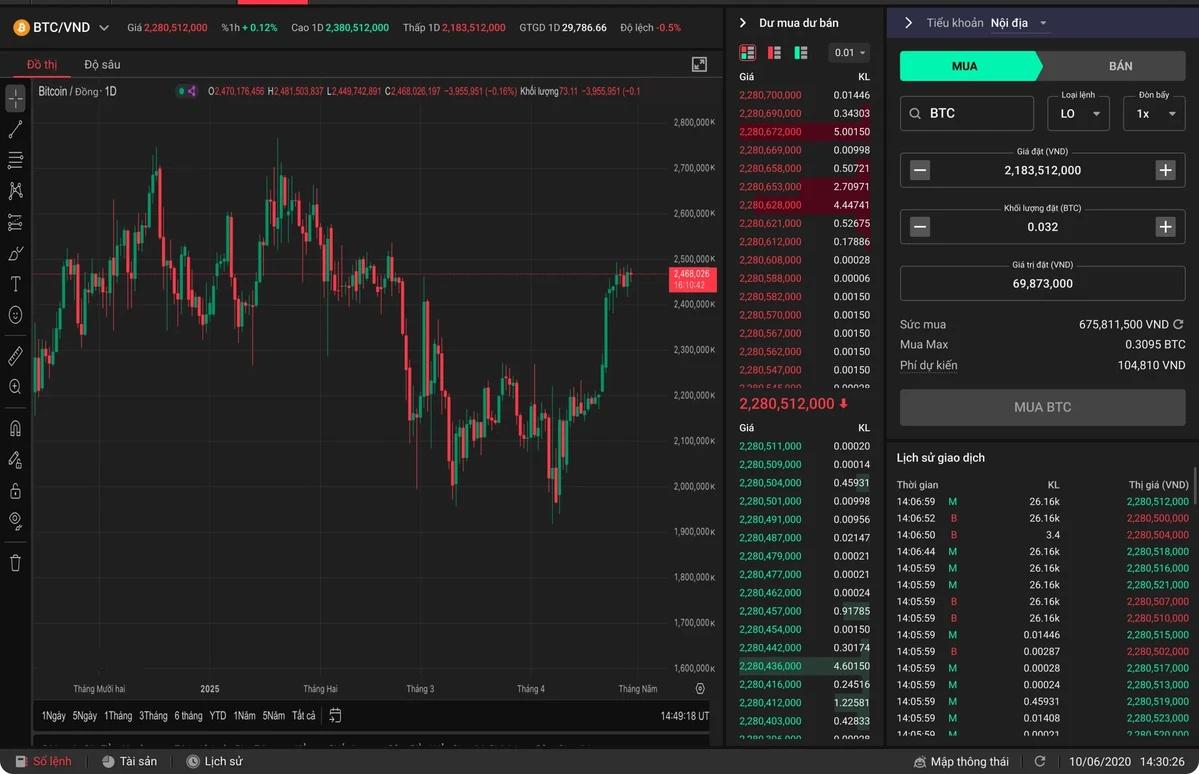Increase the Giá đặt price with plus
Screen dimensions: 1199x774
point(1165,170)
